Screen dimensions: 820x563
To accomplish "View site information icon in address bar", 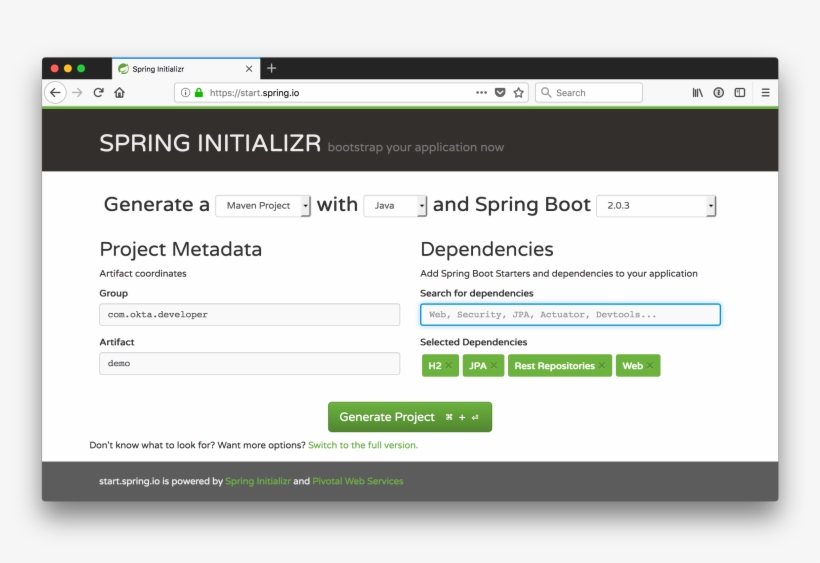I will pyautogui.click(x=185, y=93).
